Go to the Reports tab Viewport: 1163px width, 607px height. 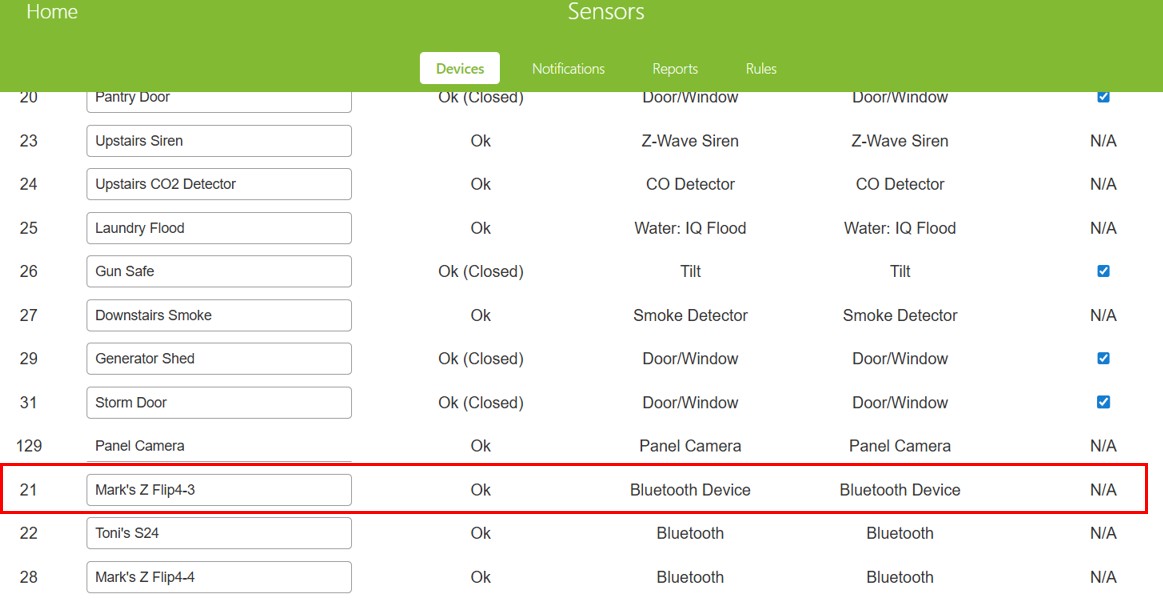675,69
